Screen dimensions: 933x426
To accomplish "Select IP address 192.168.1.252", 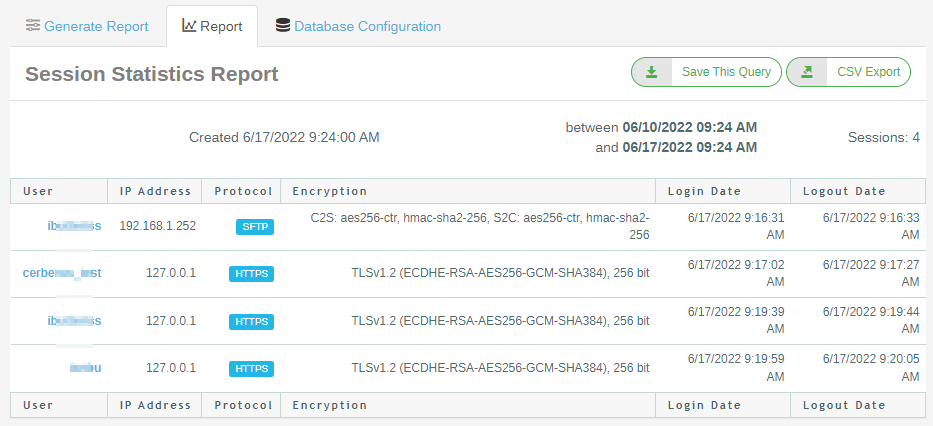I will (x=158, y=226).
